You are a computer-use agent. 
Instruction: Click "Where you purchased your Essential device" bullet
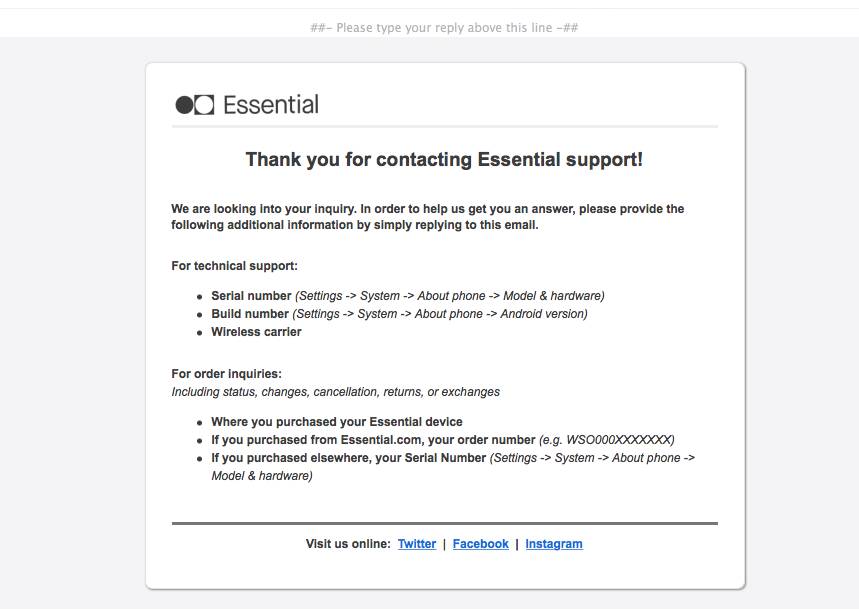tap(337, 422)
